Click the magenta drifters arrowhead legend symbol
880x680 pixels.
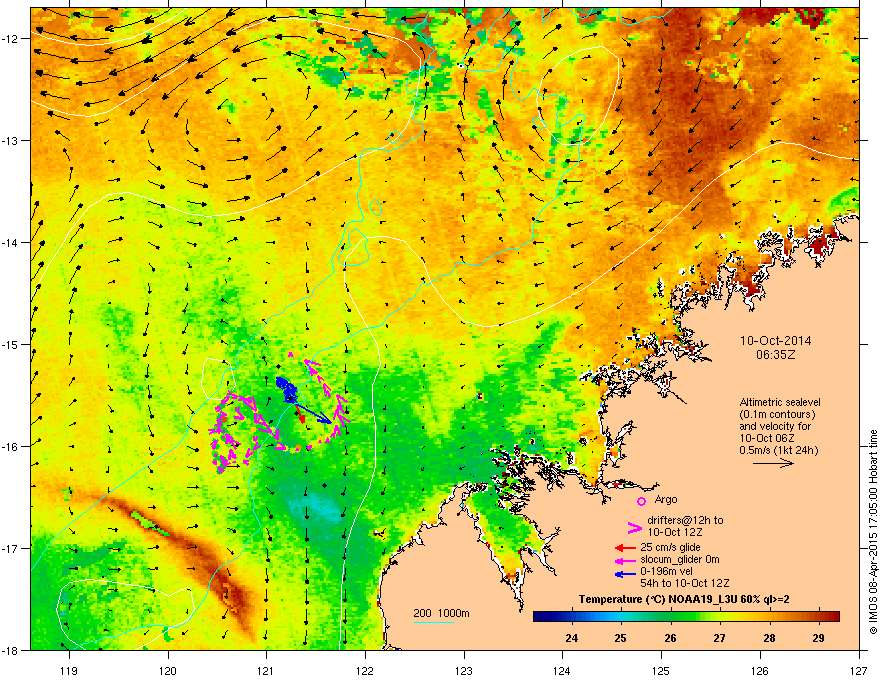click(x=634, y=528)
